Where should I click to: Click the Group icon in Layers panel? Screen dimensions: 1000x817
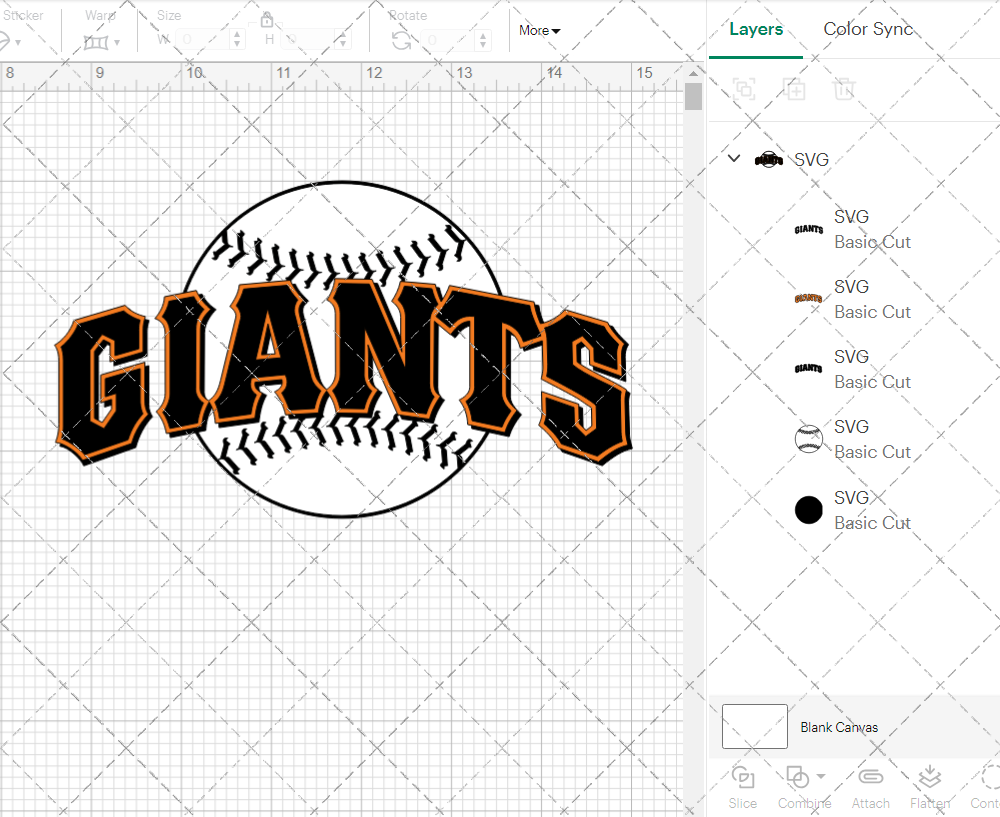coord(743,89)
